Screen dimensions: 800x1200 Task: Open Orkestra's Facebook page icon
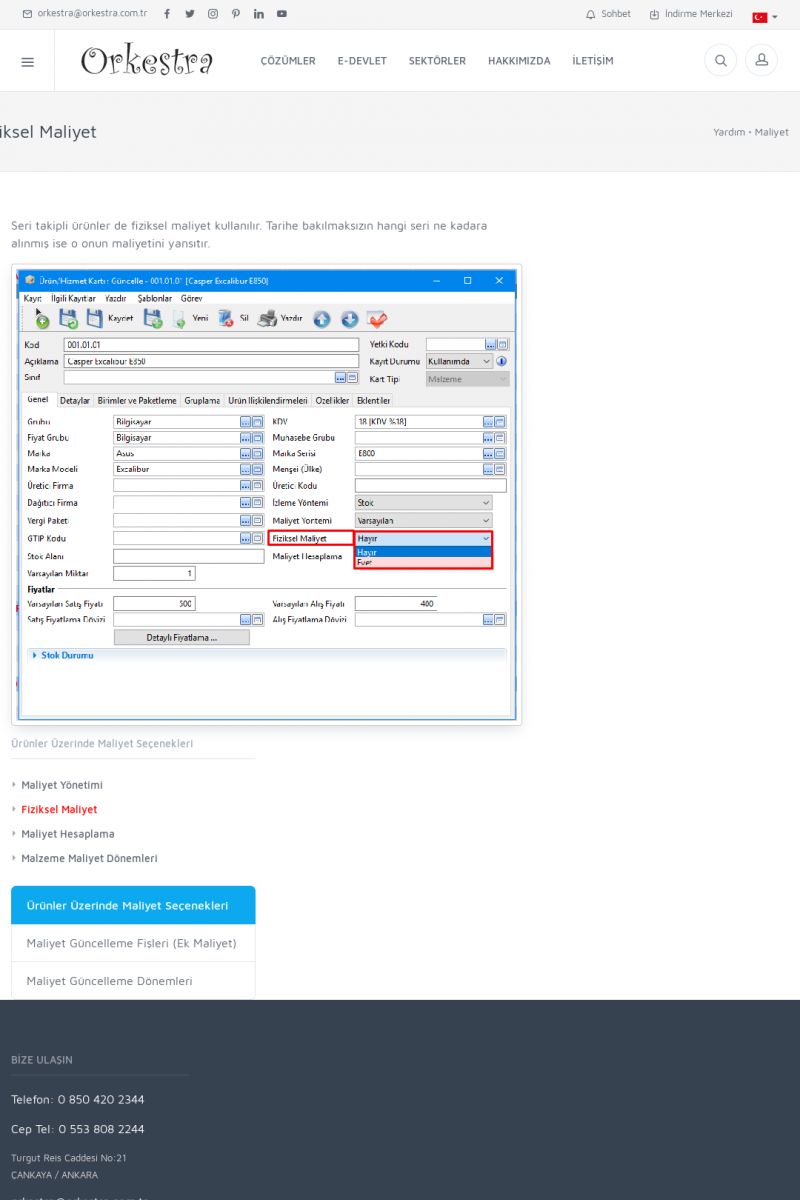click(167, 14)
